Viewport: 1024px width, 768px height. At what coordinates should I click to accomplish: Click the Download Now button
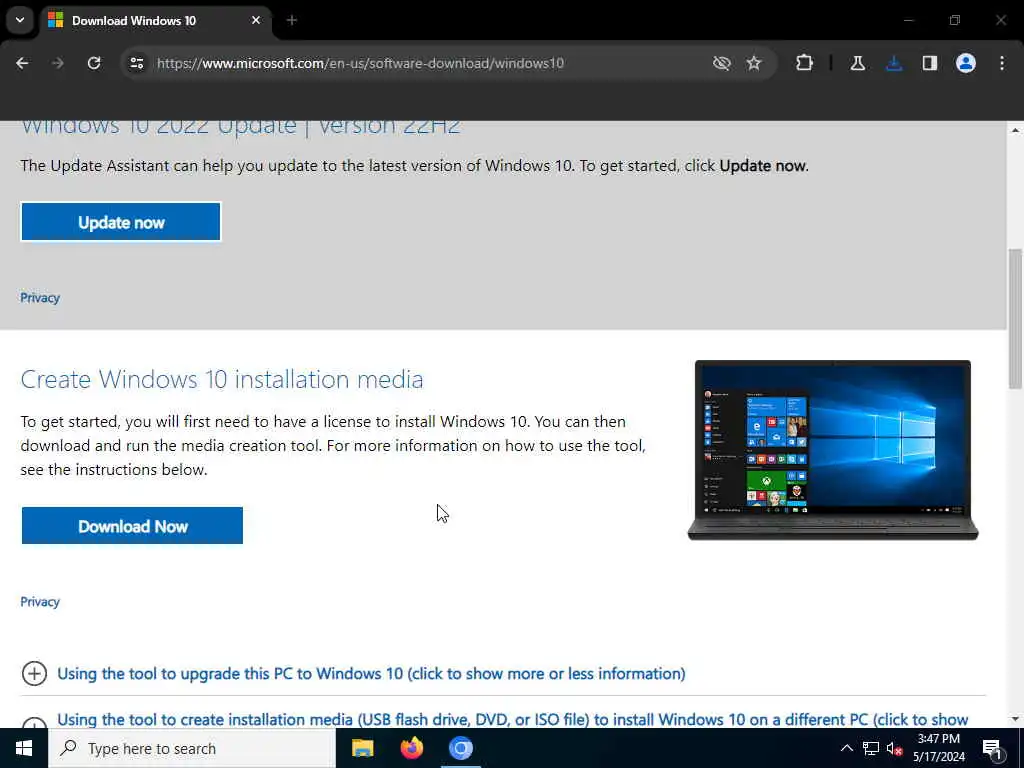132,526
